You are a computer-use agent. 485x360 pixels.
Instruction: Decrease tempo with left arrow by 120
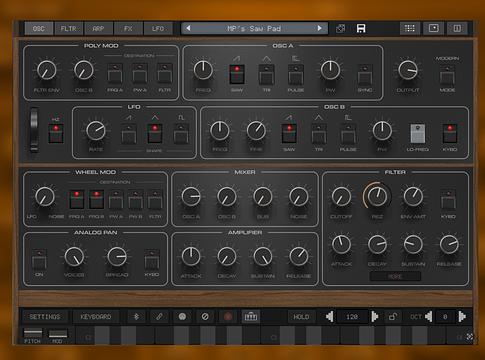(329, 317)
